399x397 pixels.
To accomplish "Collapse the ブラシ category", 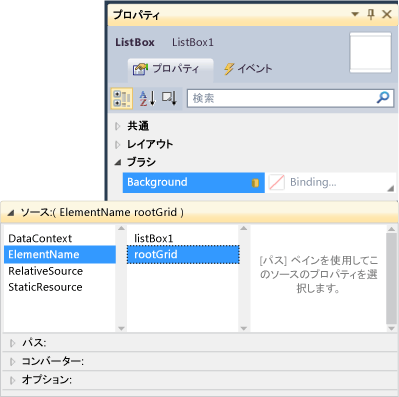I will [118, 162].
